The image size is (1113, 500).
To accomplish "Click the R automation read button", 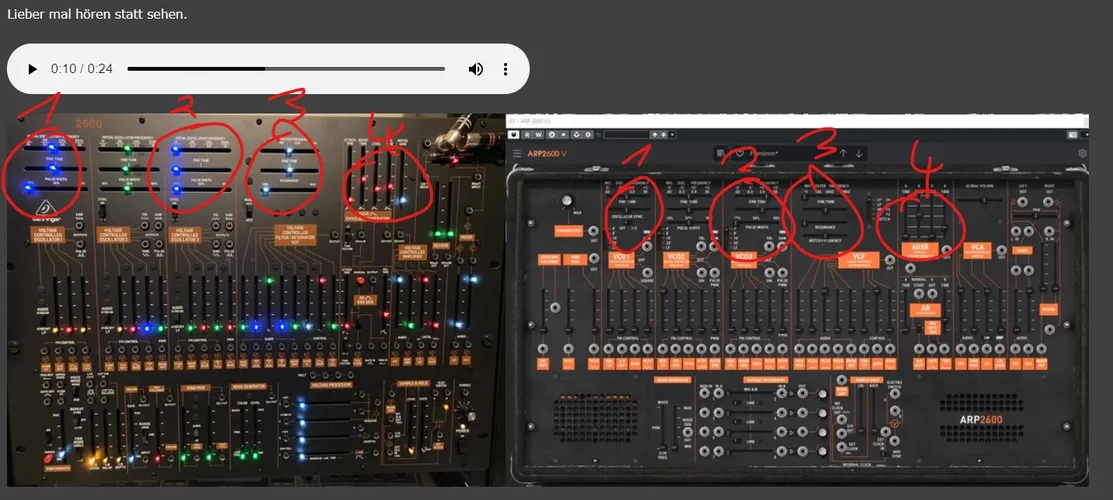I will tap(527, 135).
